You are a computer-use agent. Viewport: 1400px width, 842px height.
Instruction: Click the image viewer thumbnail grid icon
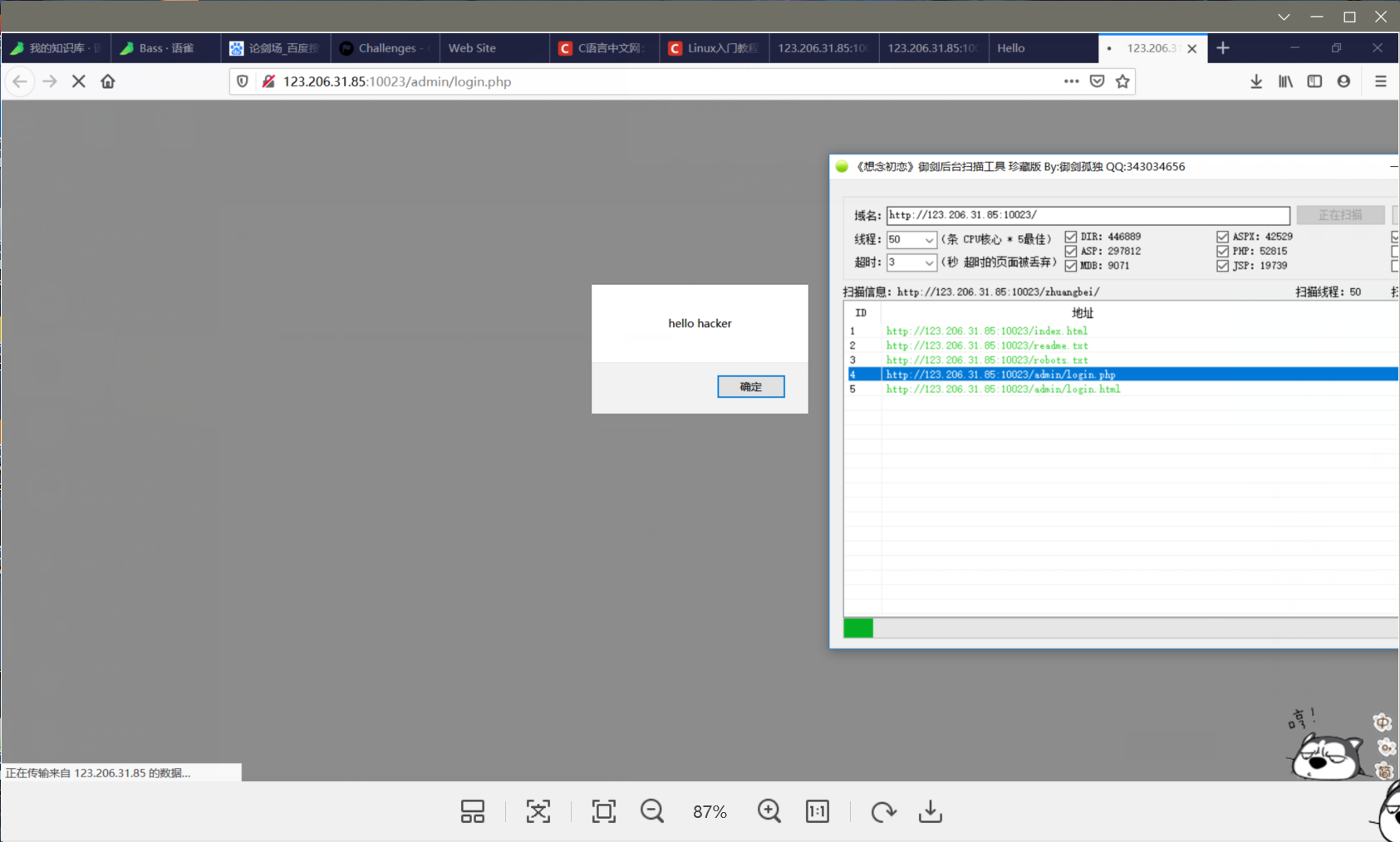[x=473, y=811]
